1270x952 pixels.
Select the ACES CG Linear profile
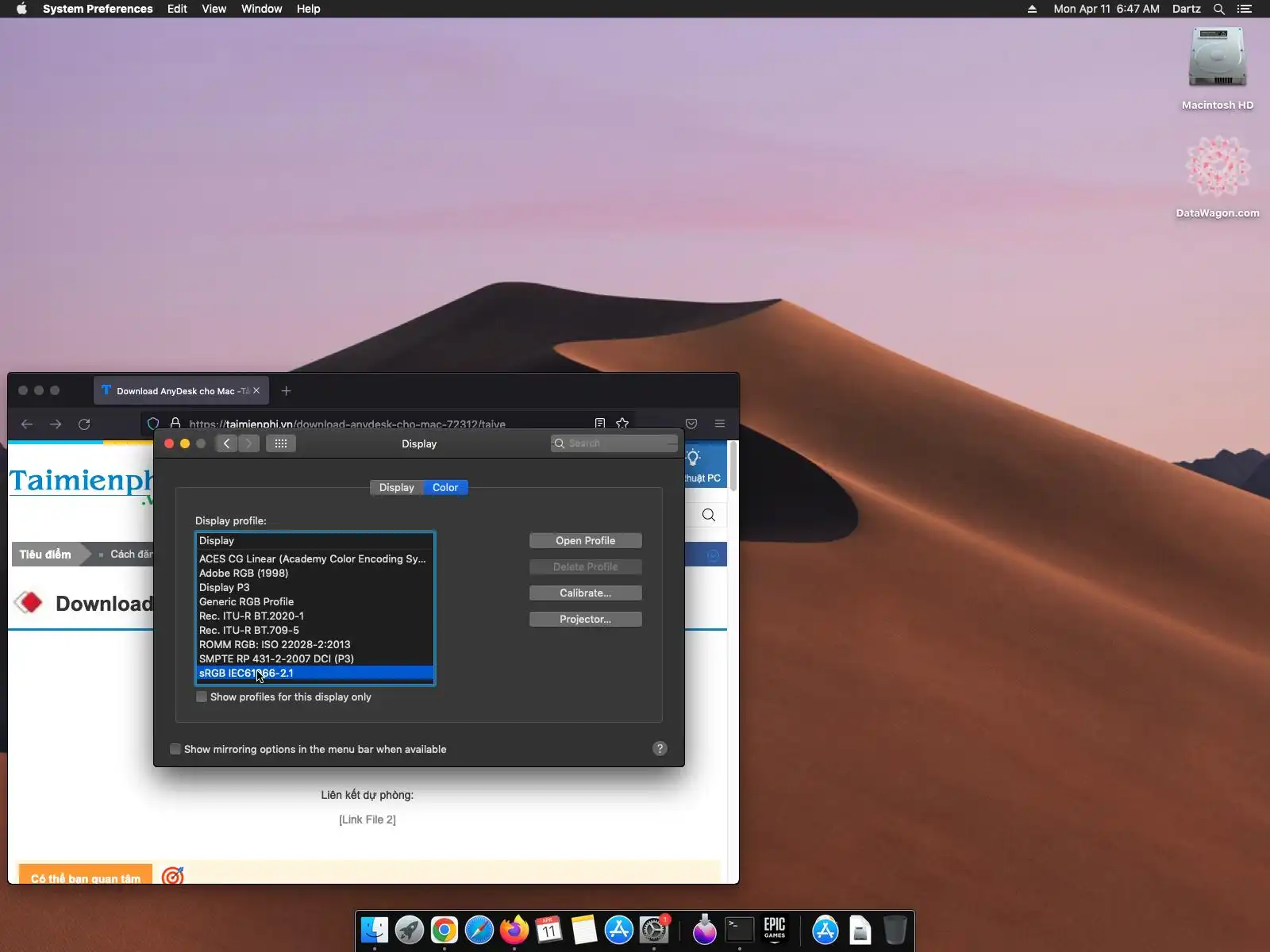pos(315,559)
